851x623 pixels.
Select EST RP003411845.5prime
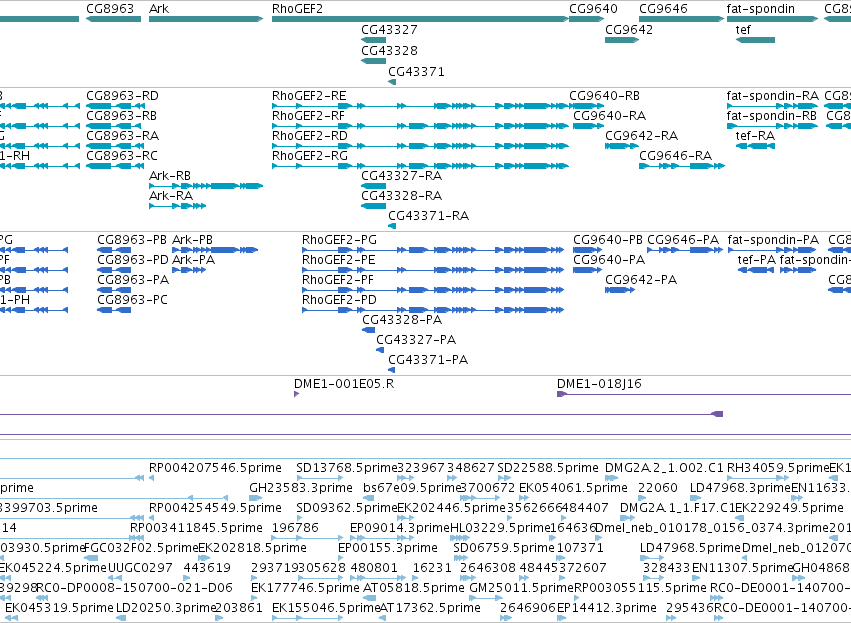point(196,528)
